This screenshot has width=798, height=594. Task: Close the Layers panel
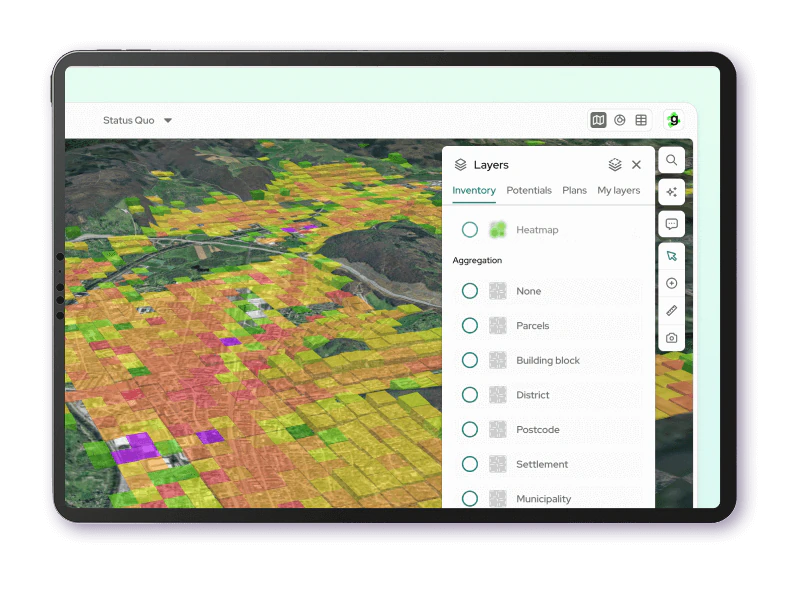(x=637, y=165)
